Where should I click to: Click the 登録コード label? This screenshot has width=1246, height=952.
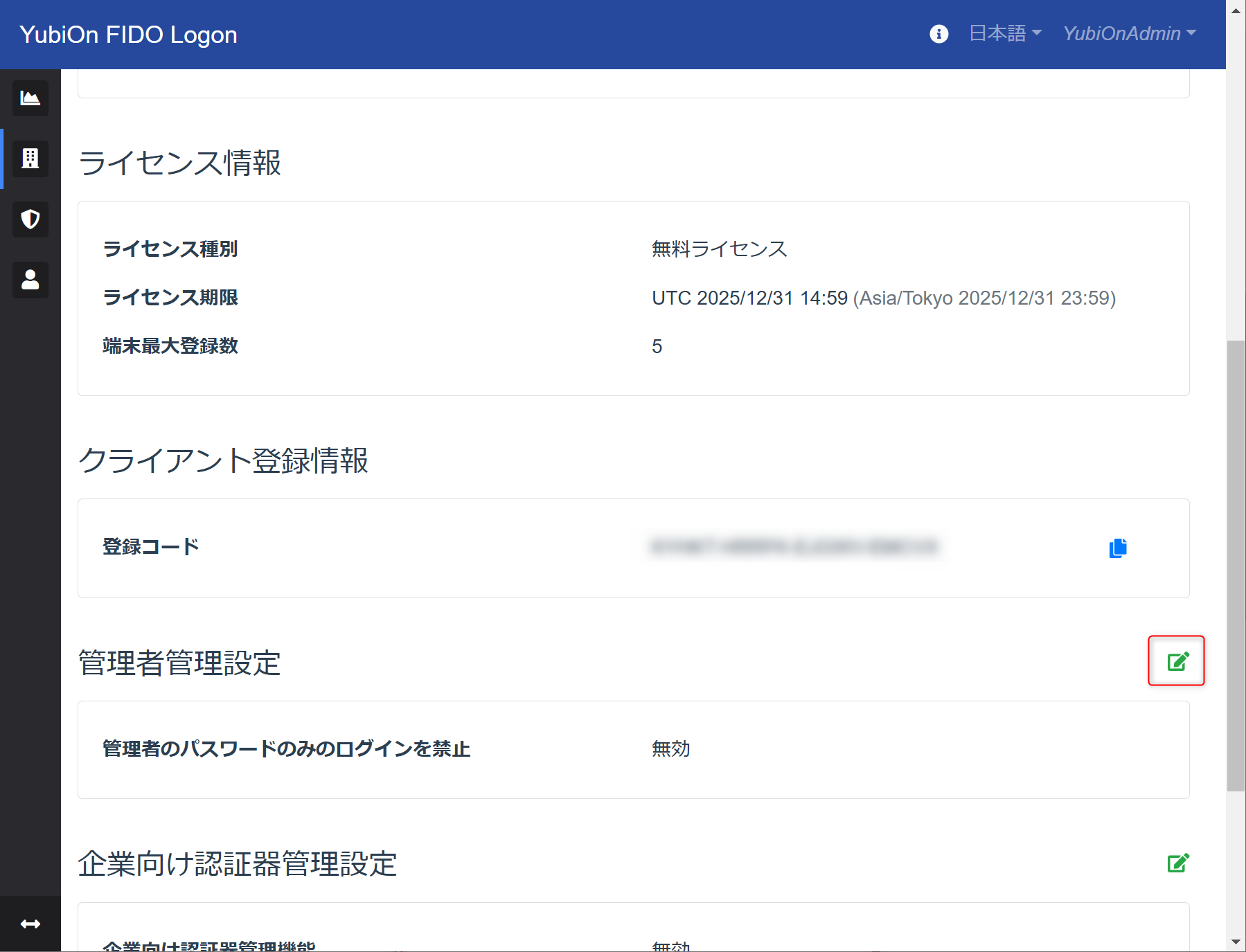pos(151,546)
